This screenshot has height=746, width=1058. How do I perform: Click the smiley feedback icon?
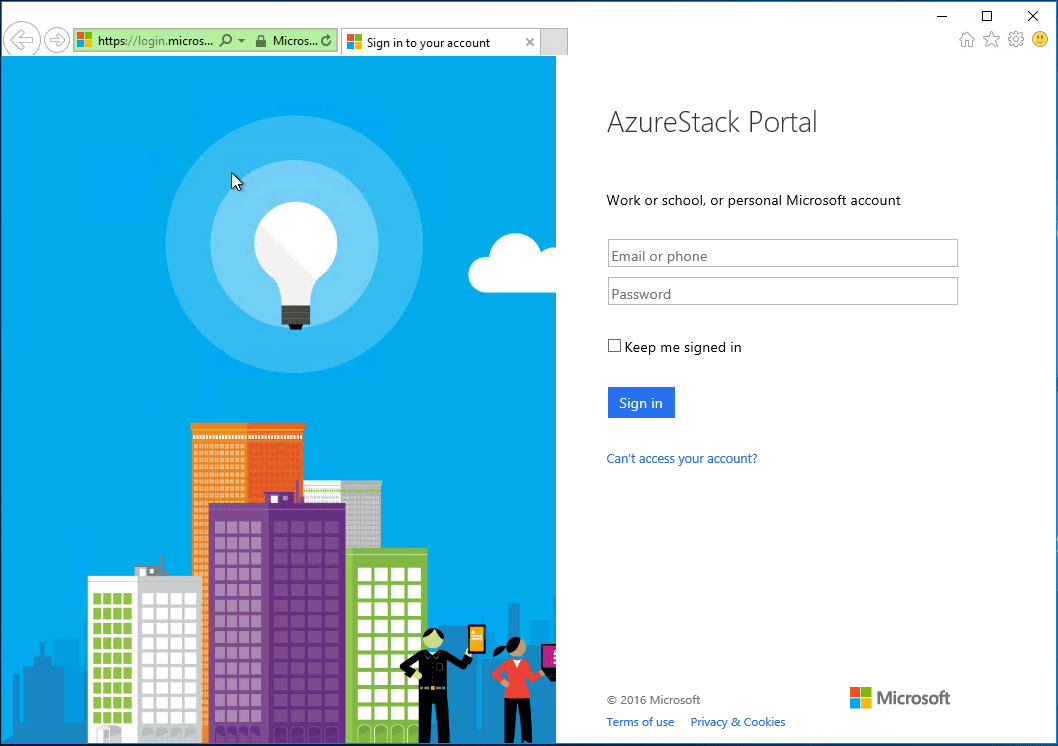(1040, 40)
